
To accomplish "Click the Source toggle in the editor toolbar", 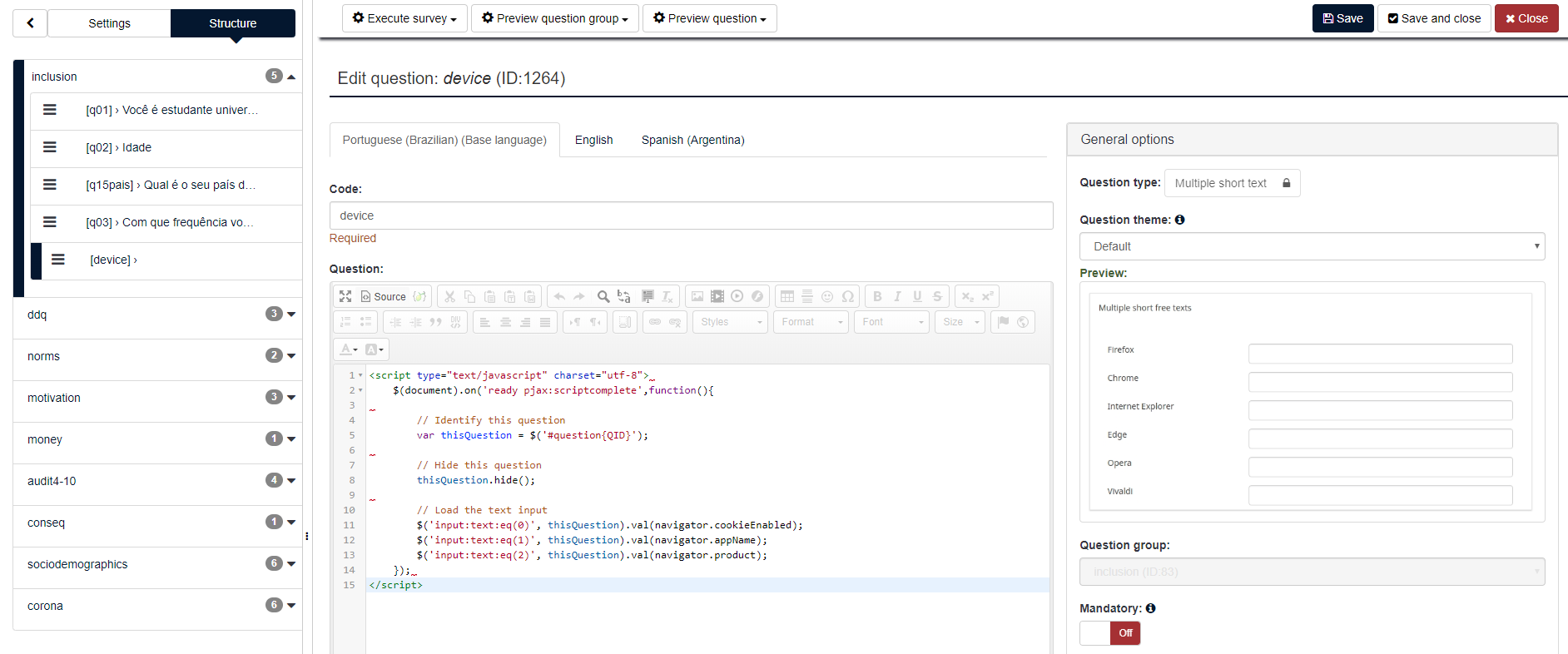I will (383, 296).
